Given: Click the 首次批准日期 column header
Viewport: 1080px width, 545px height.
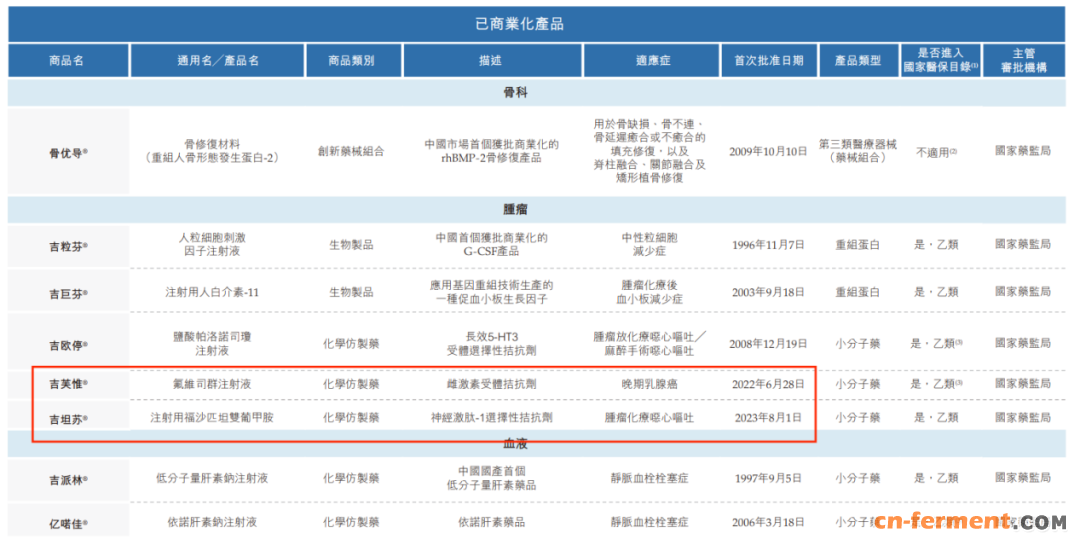Looking at the screenshot, I should 767,61.
